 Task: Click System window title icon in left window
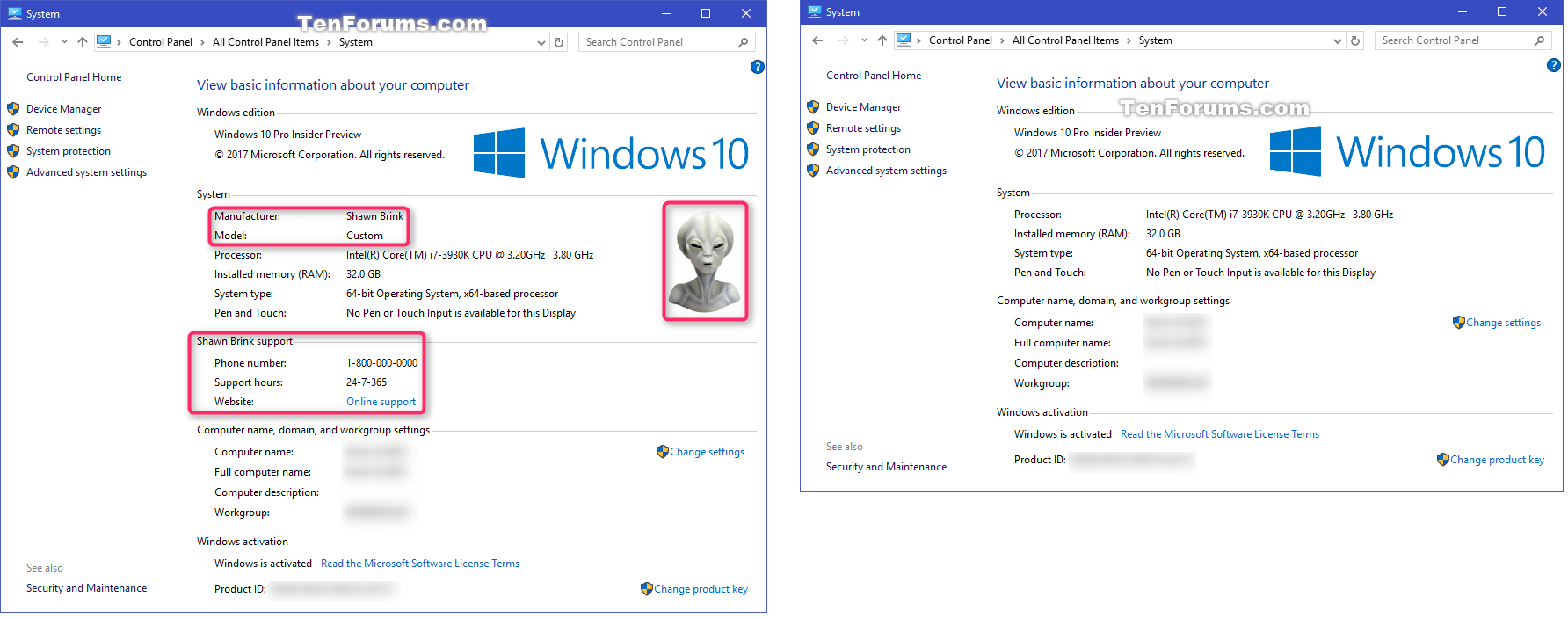click(x=15, y=13)
